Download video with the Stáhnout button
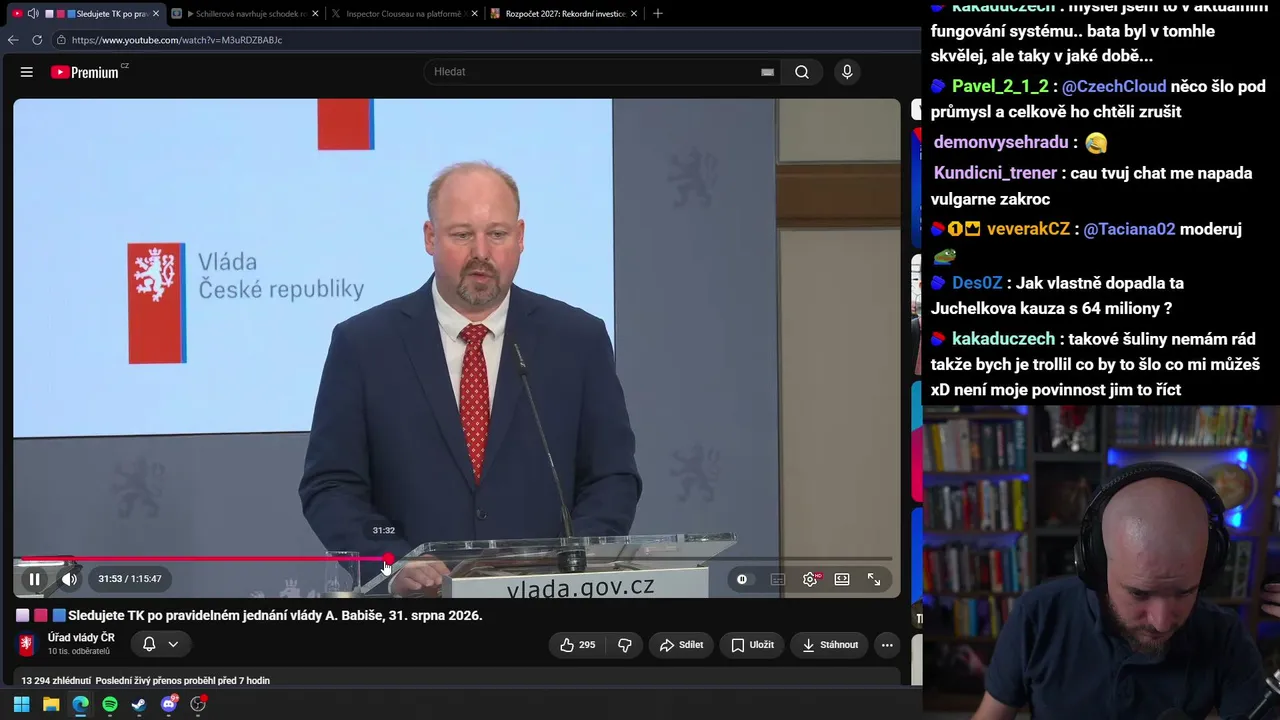Image resolution: width=1280 pixels, height=720 pixels. pyautogui.click(x=830, y=645)
